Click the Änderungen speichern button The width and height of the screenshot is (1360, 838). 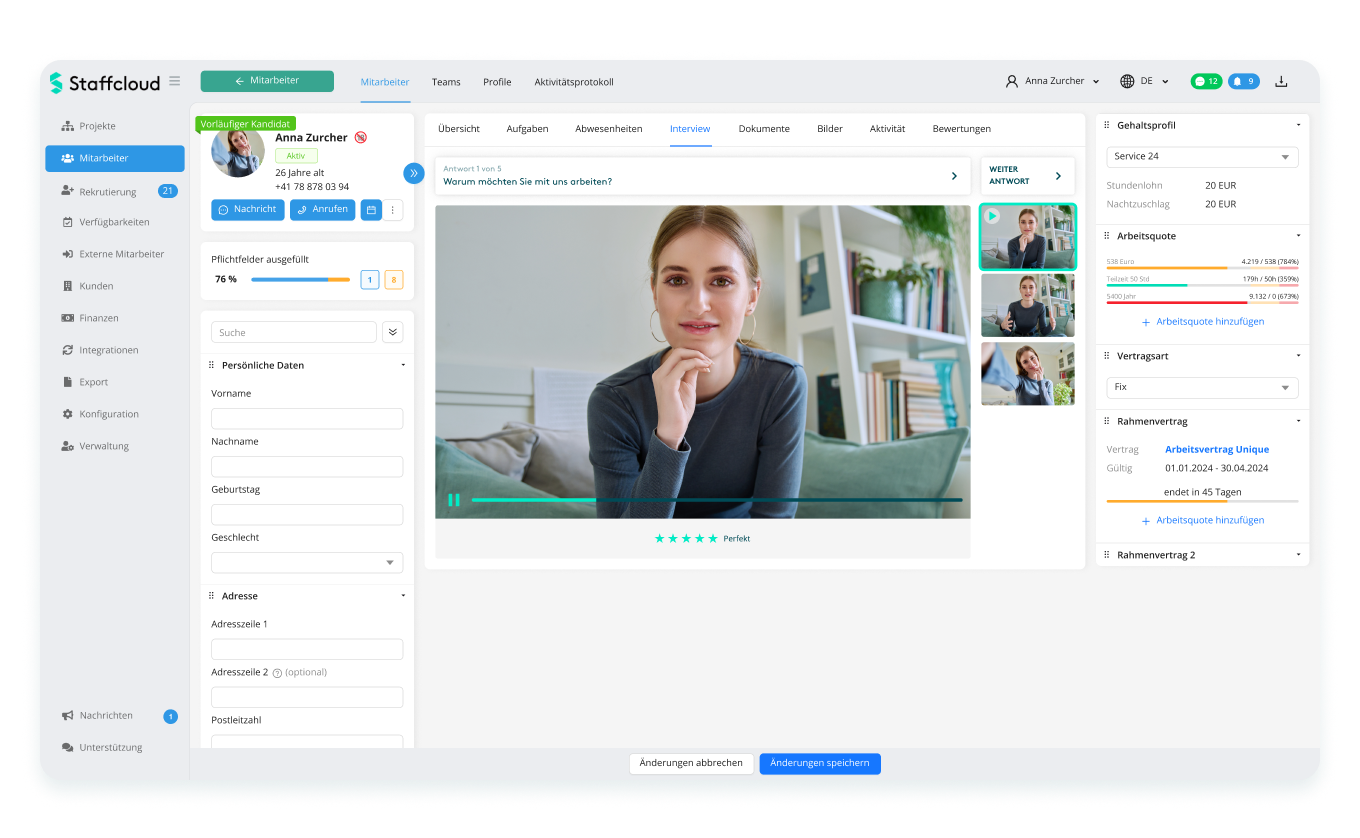819,763
